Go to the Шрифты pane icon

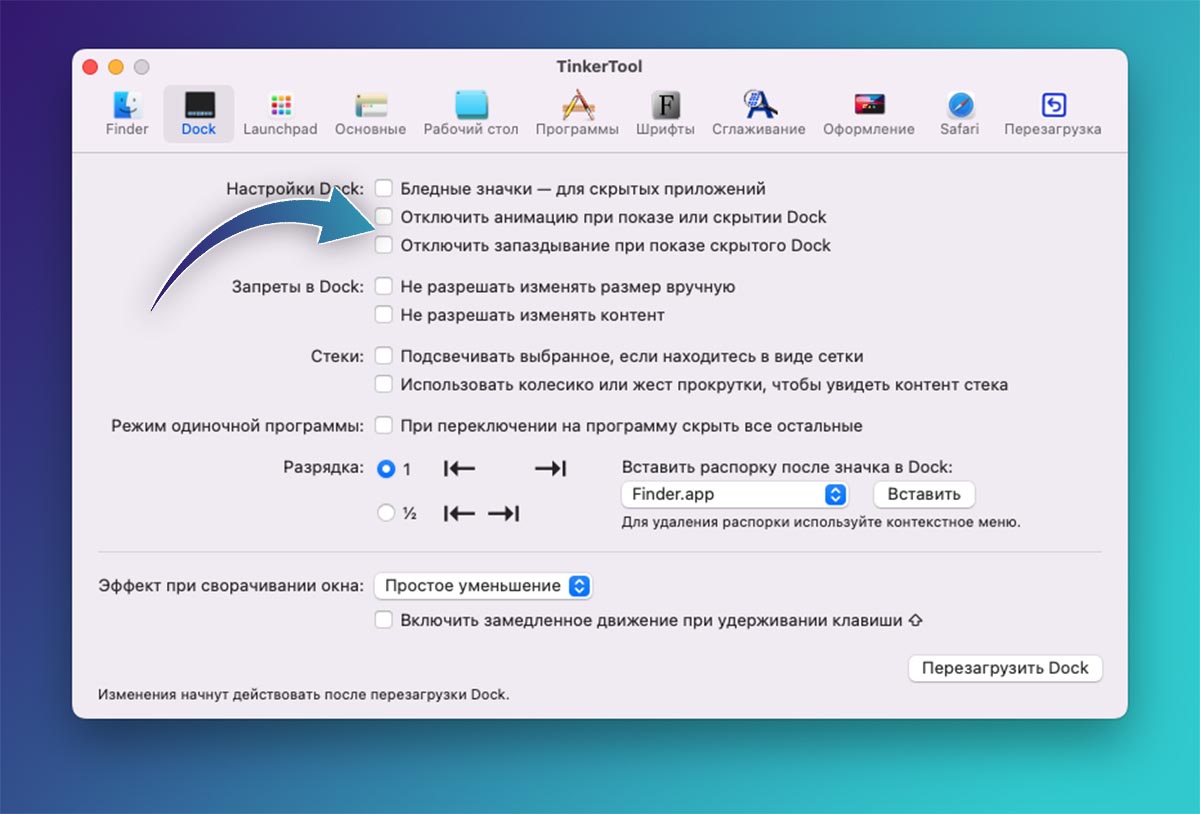click(666, 105)
